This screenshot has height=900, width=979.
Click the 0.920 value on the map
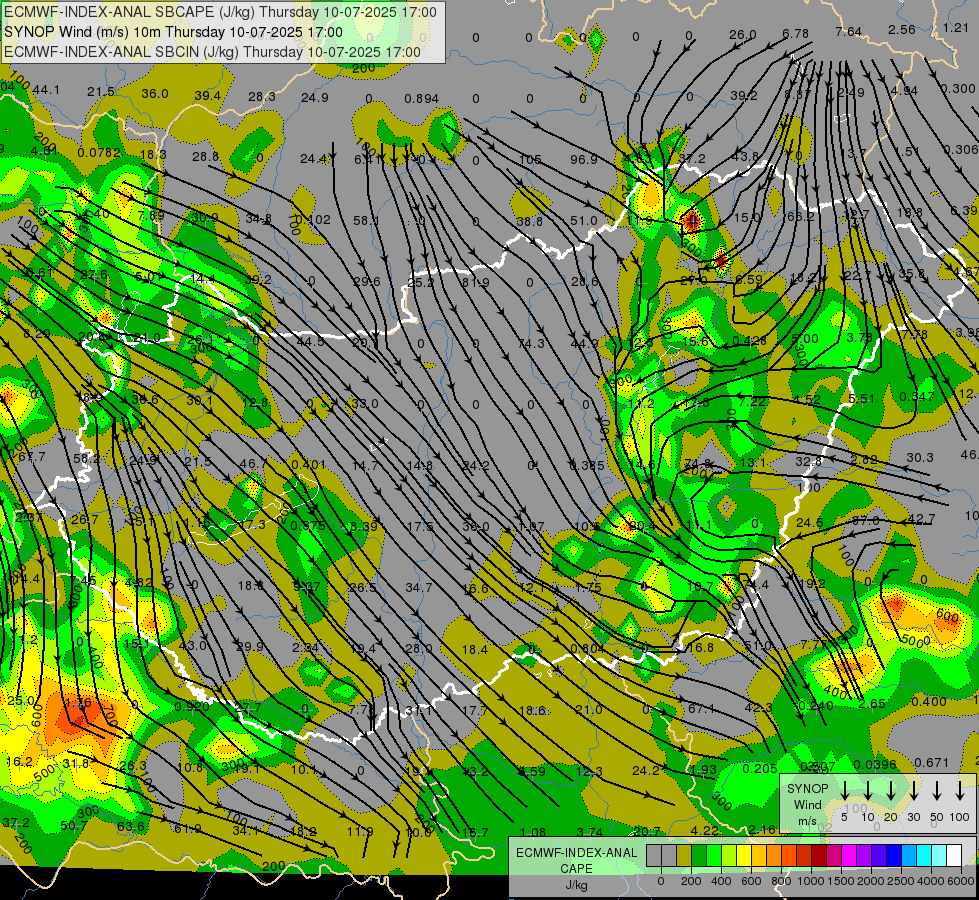coord(192,706)
